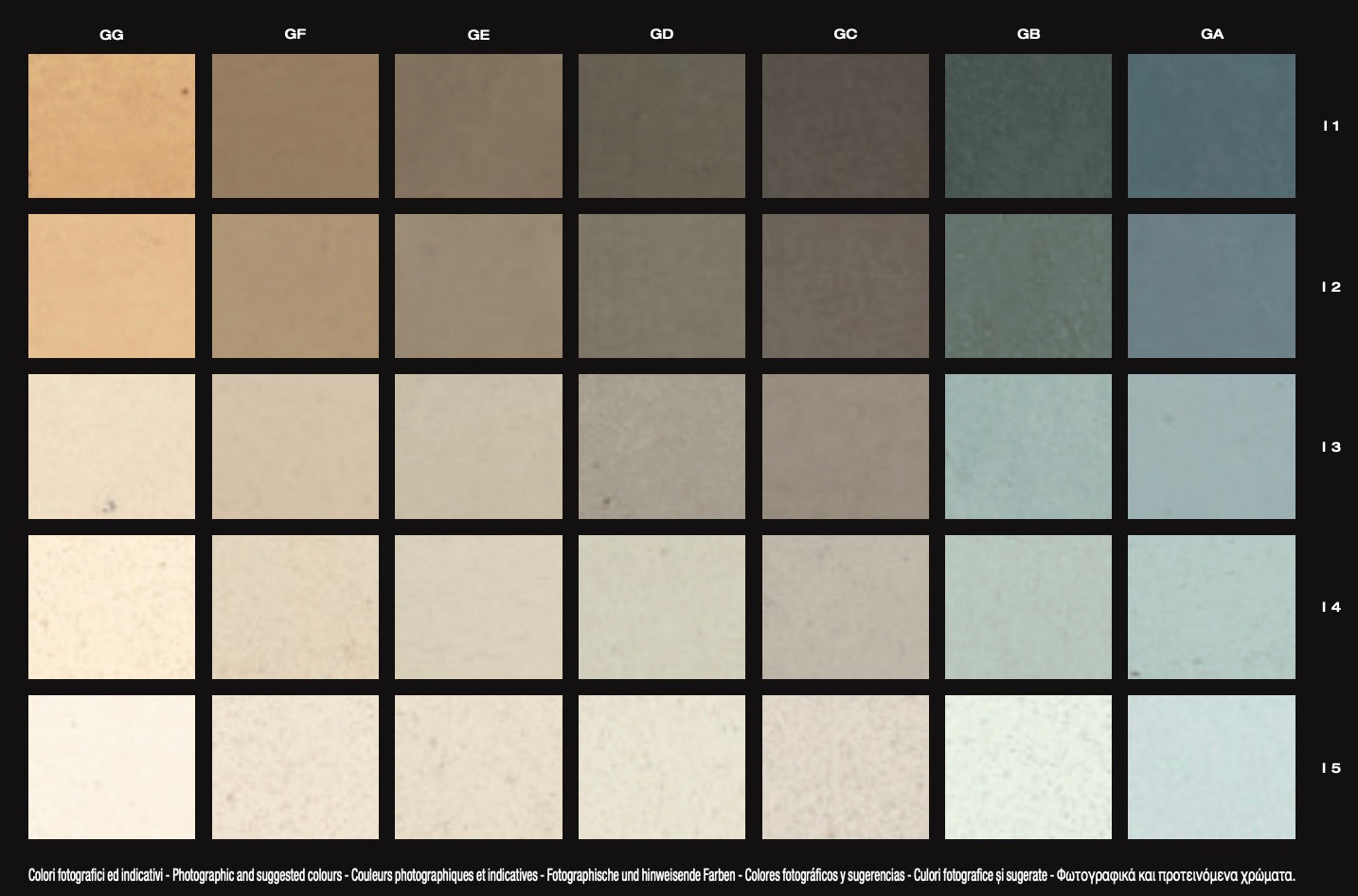Image resolution: width=1358 pixels, height=896 pixels.
Task: Select the GG I5 off-white swatch
Action: [x=112, y=767]
